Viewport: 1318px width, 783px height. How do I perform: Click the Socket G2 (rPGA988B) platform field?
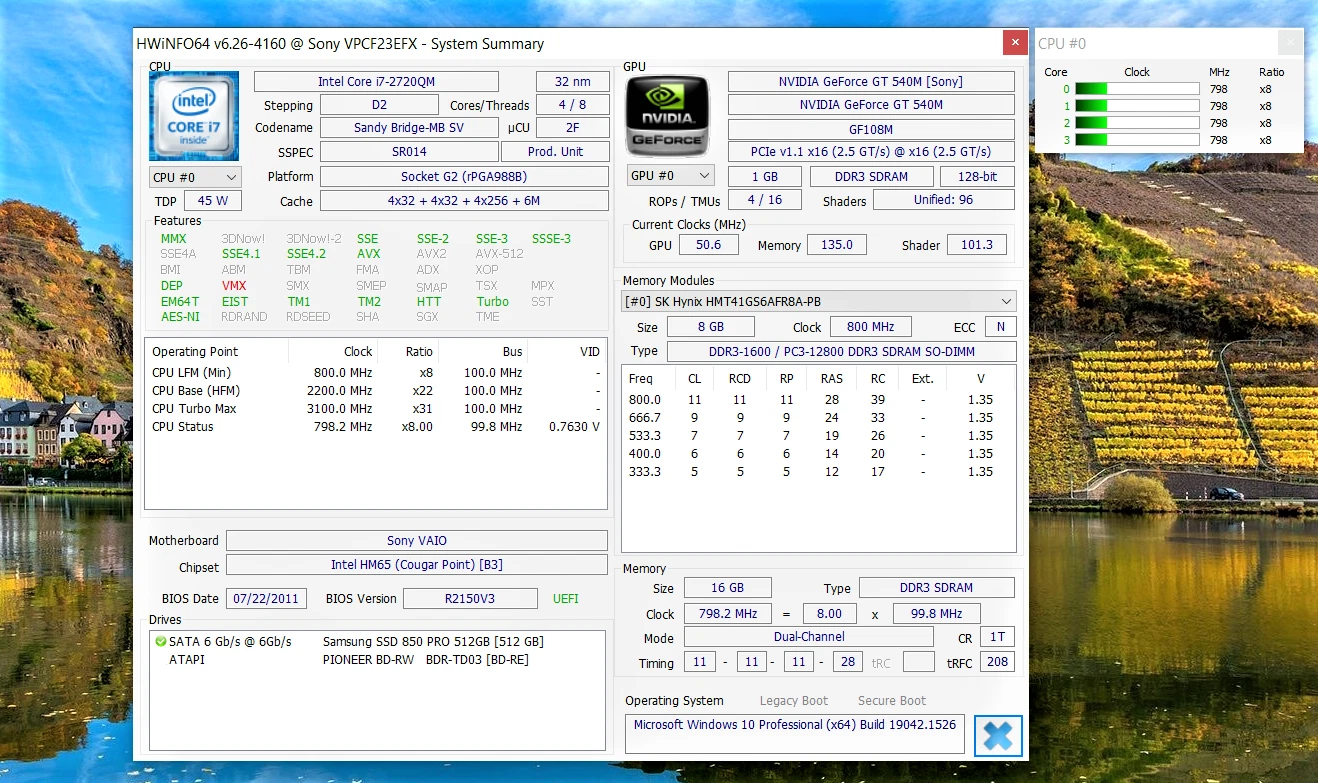point(464,177)
